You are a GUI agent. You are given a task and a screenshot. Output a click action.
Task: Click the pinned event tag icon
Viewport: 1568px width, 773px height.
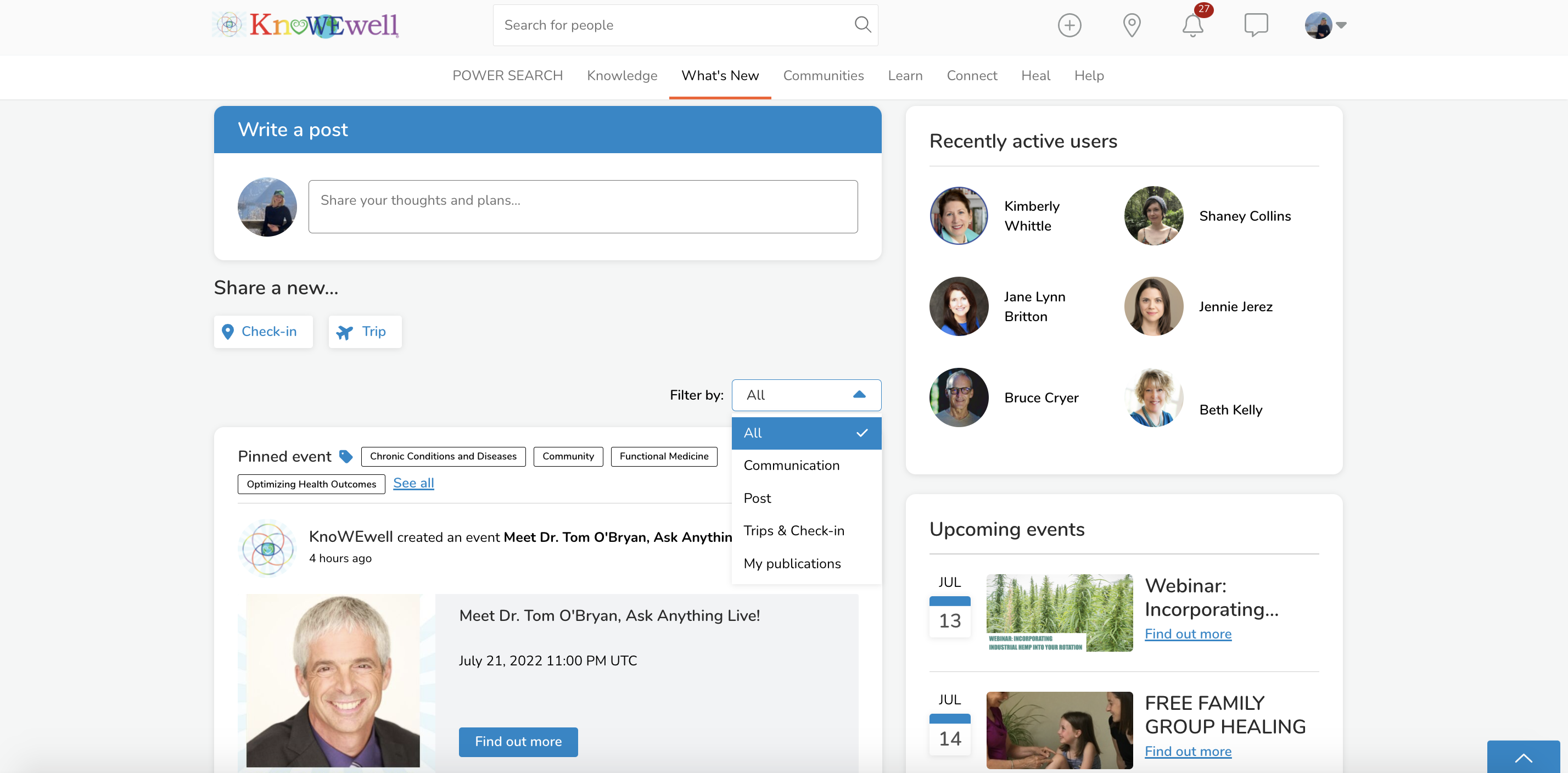[x=345, y=456]
